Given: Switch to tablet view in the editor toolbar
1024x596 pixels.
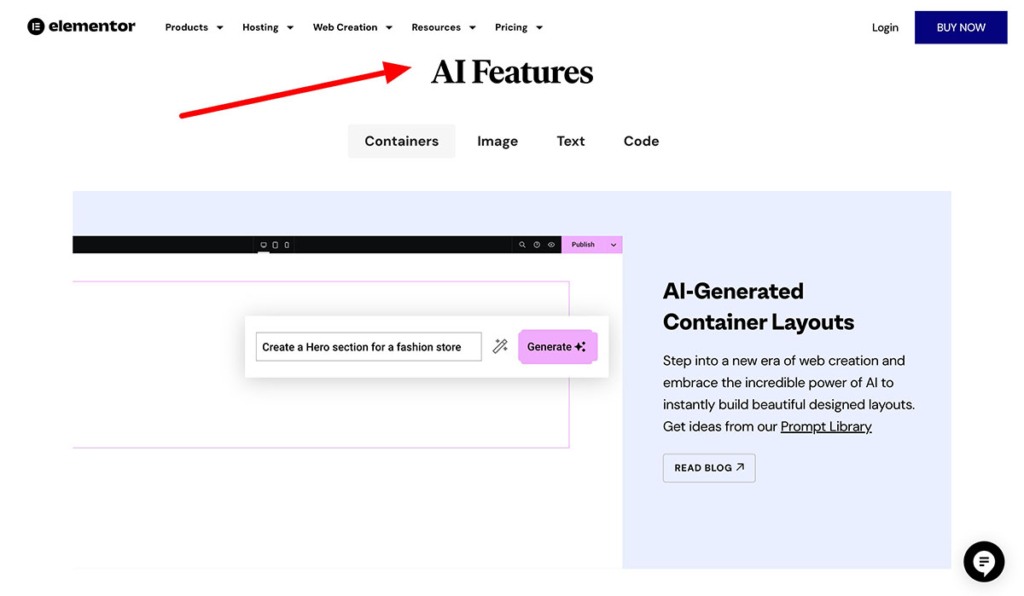Looking at the screenshot, I should 275,244.
